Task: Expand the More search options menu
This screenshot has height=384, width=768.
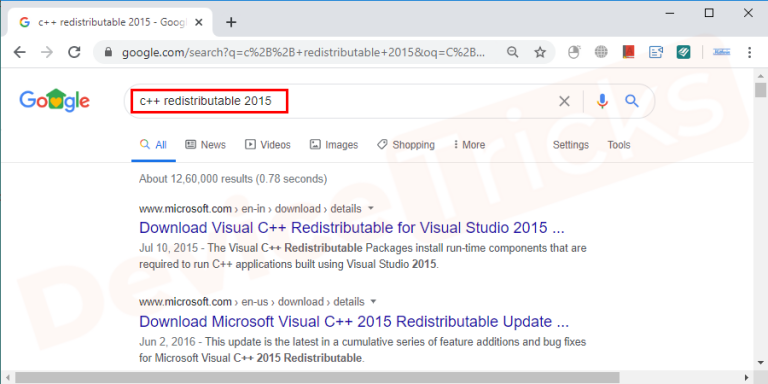Action: point(469,145)
